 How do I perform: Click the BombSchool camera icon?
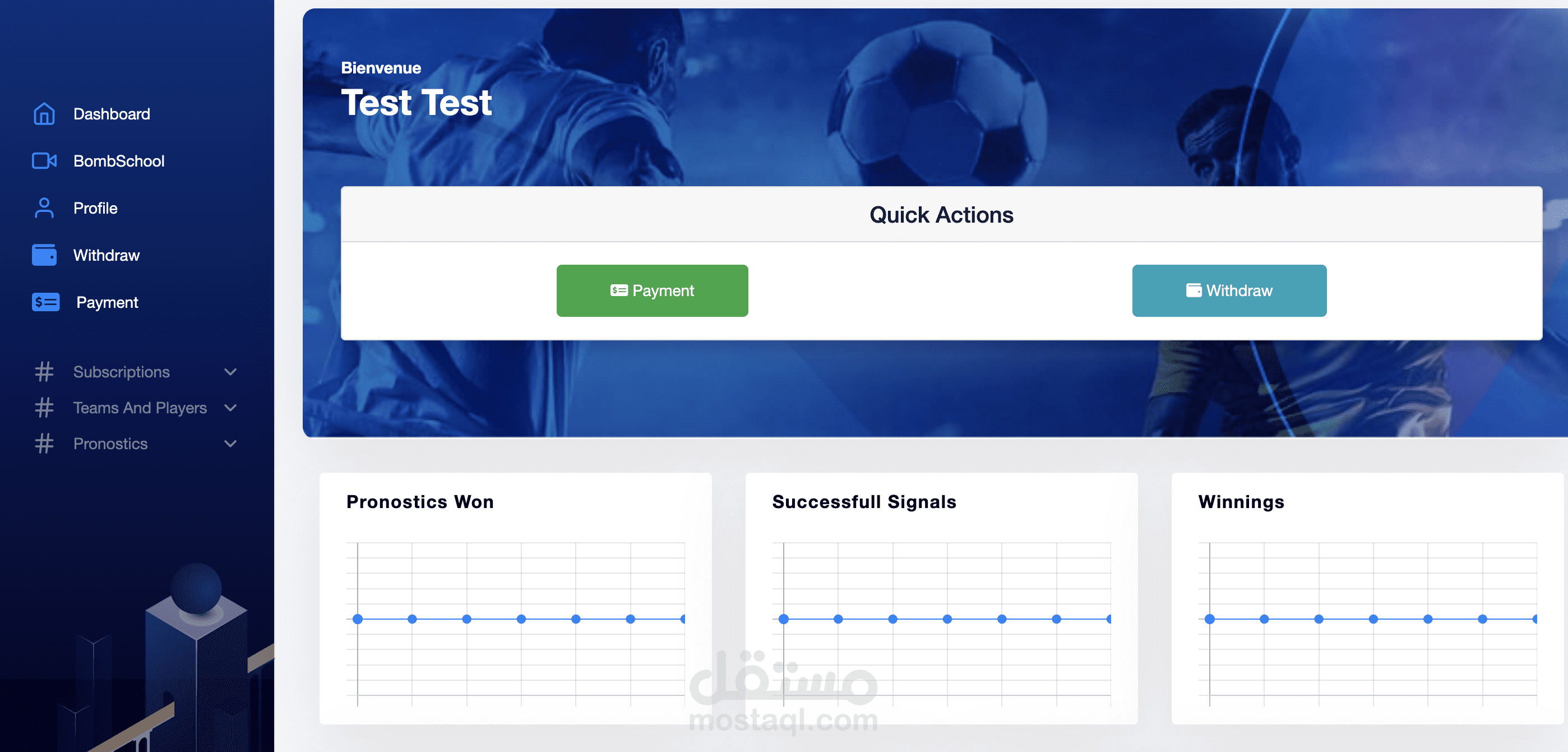click(x=43, y=161)
